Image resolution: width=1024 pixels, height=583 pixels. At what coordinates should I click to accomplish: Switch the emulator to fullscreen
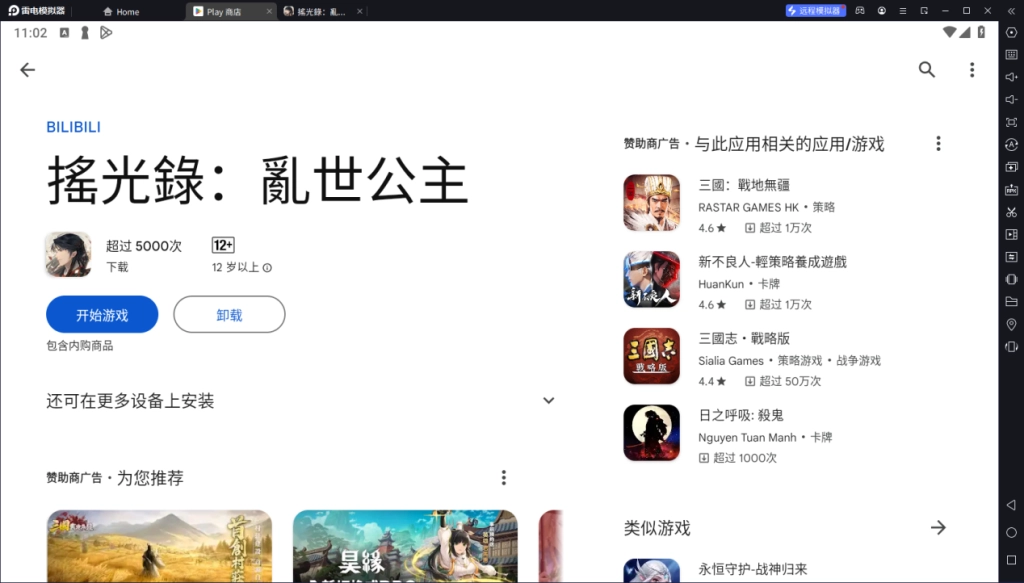(1012, 122)
